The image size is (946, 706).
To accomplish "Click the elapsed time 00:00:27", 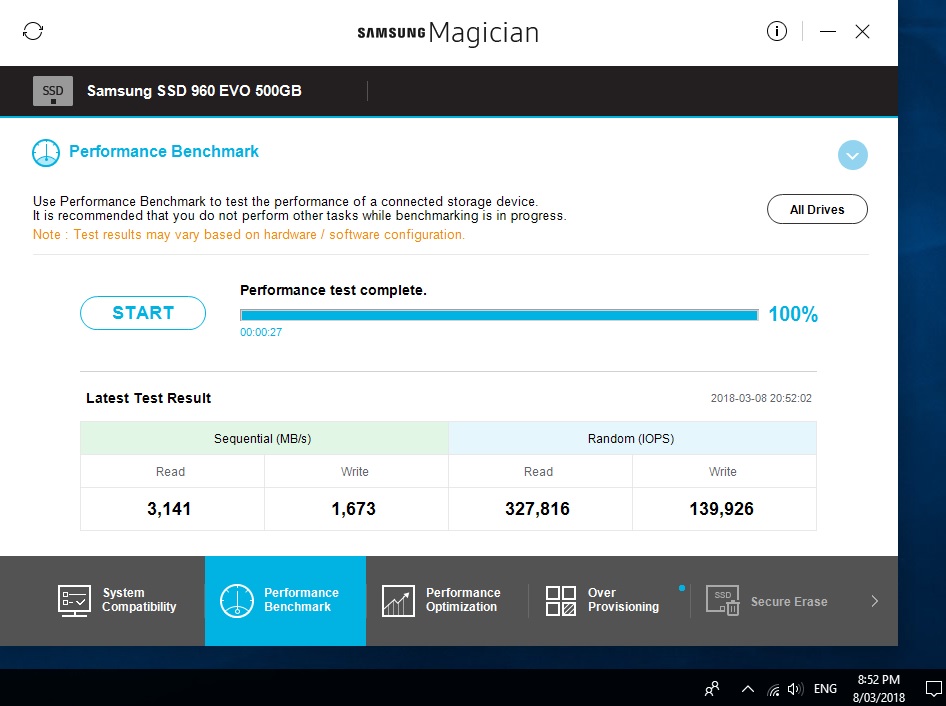I will click(x=261, y=332).
